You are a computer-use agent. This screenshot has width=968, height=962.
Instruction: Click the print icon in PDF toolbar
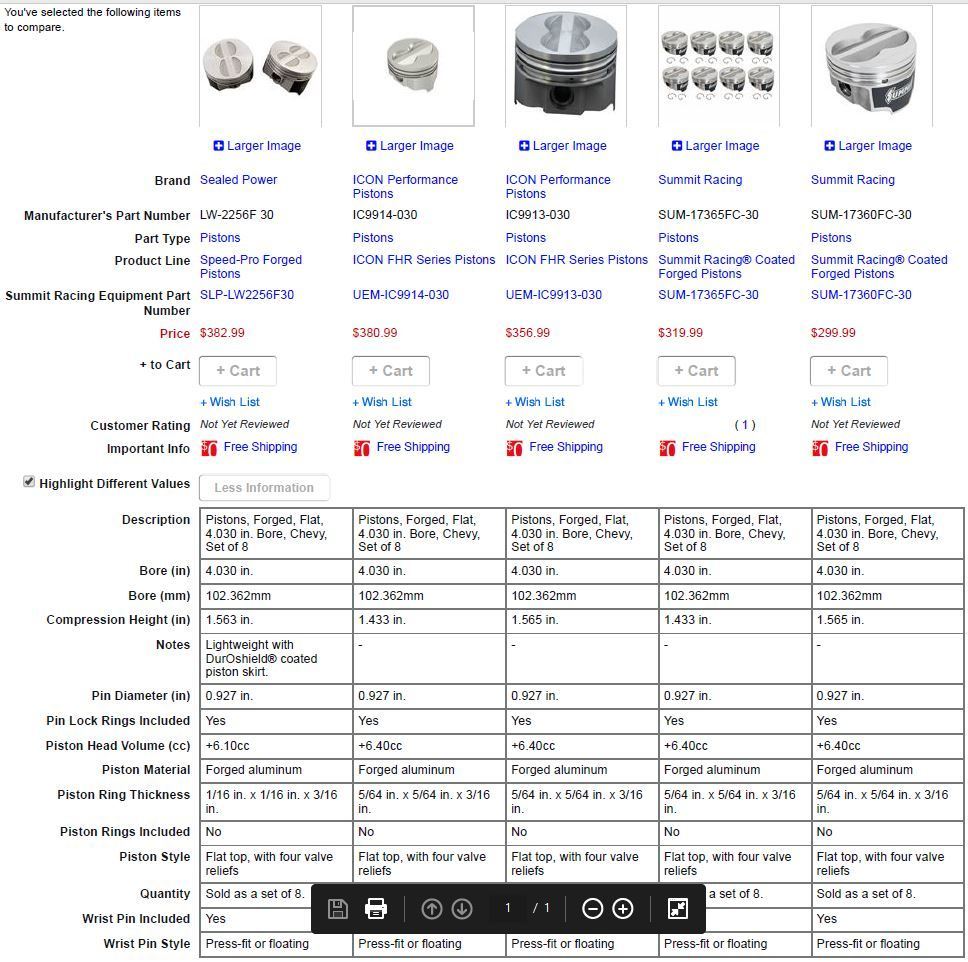point(376,908)
